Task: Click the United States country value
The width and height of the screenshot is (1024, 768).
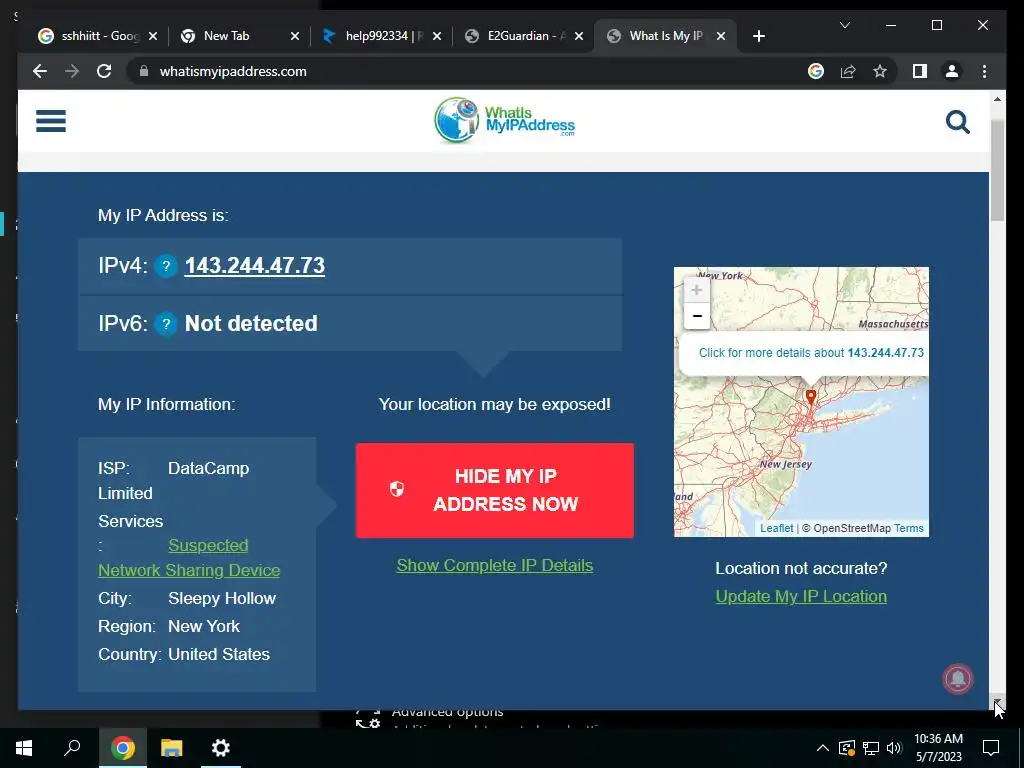Action: [x=219, y=654]
